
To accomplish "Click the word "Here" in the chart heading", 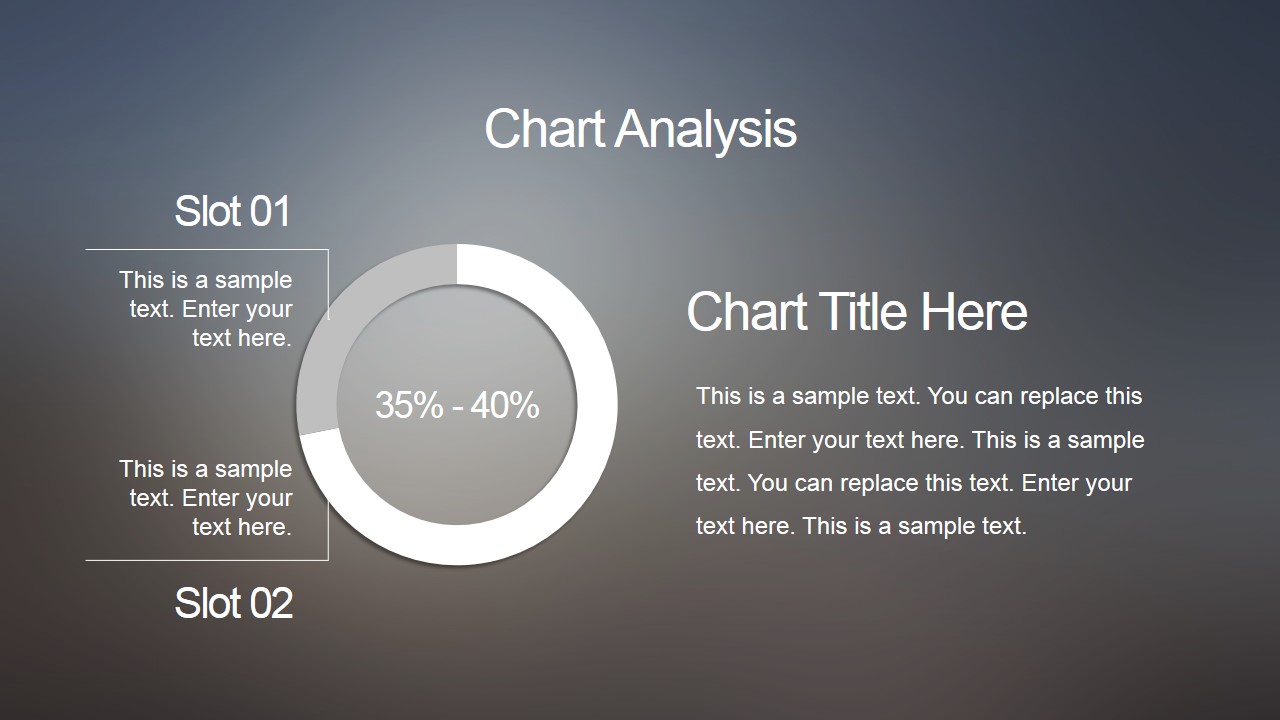I will tap(974, 312).
